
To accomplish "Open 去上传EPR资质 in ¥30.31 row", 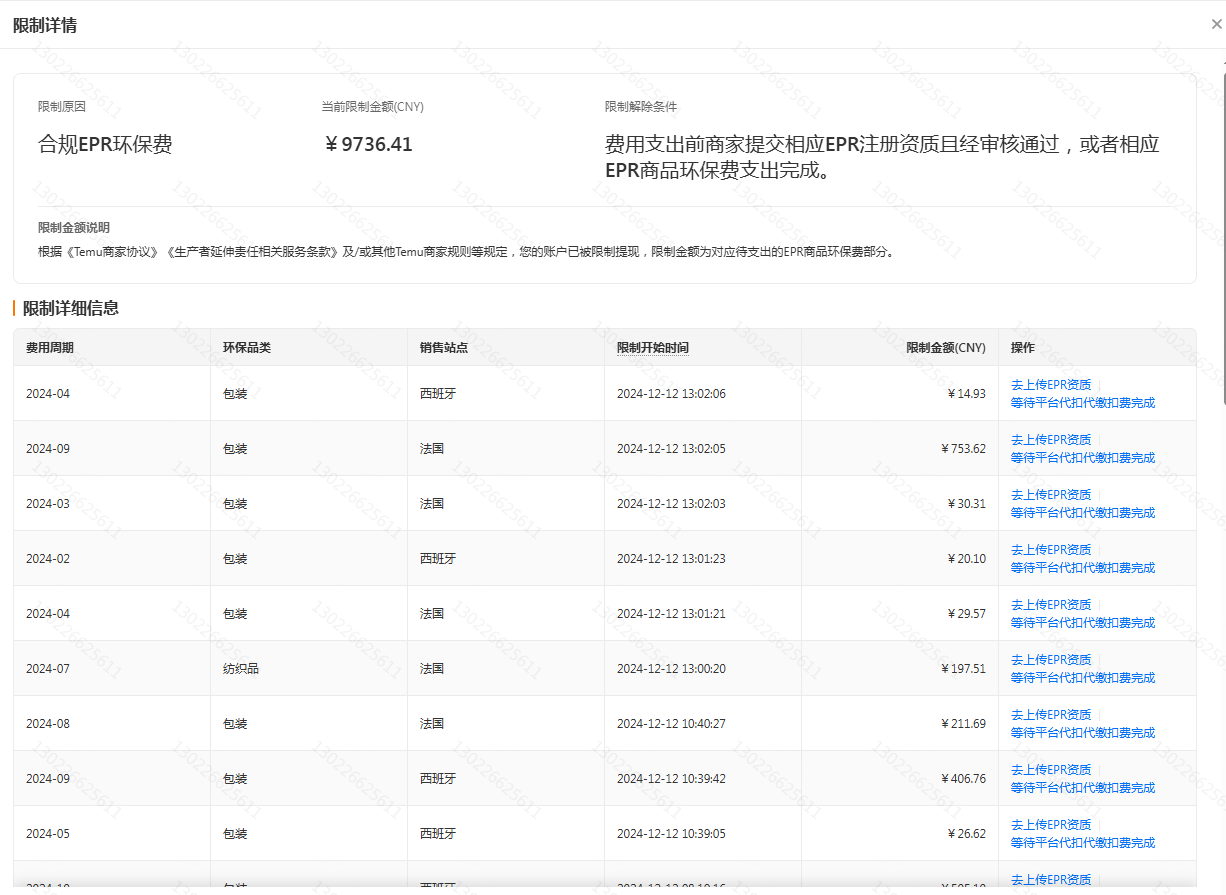I will (1051, 495).
